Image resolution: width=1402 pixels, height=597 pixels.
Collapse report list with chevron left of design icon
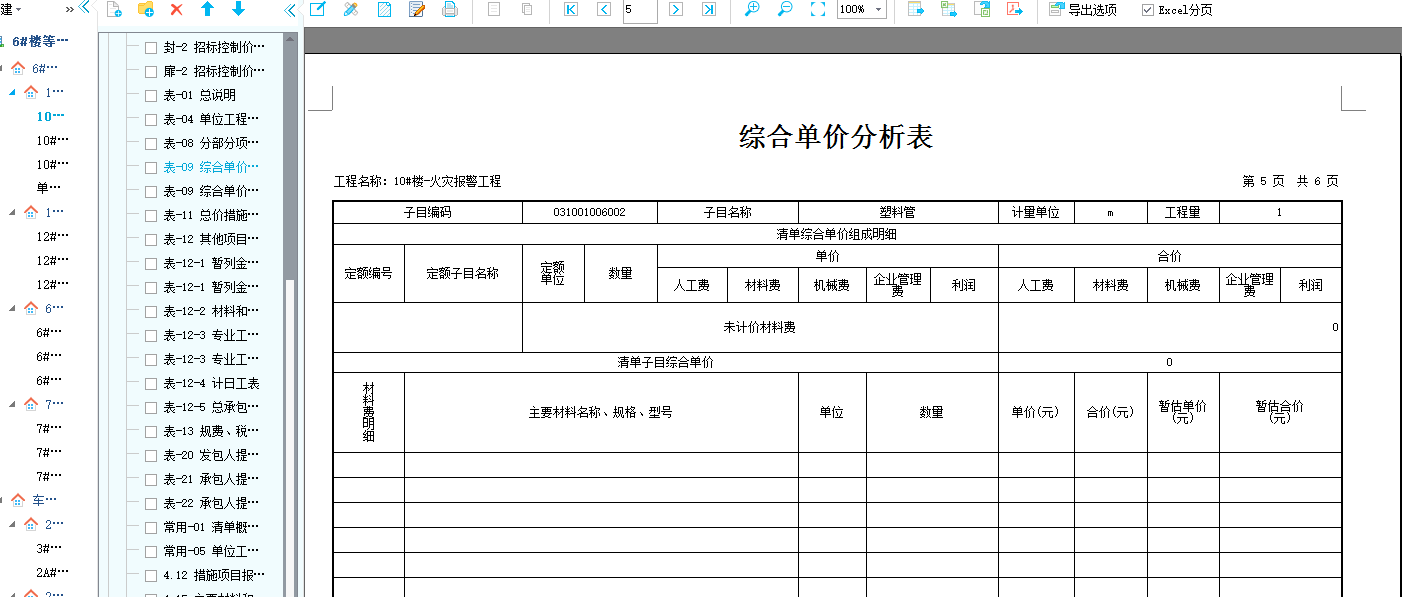(290, 10)
